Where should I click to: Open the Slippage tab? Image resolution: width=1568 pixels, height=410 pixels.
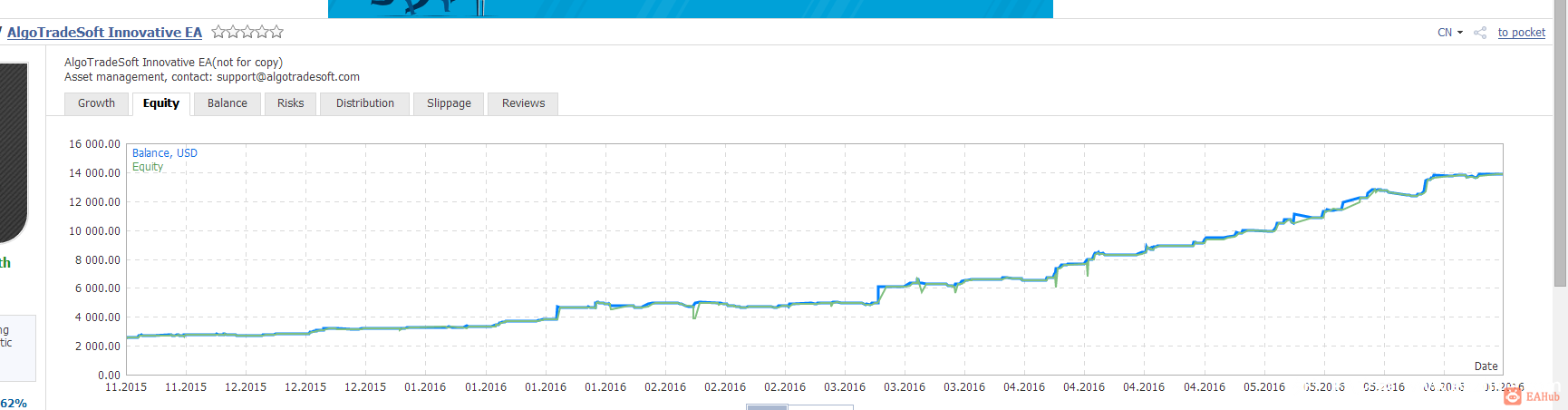(x=450, y=103)
